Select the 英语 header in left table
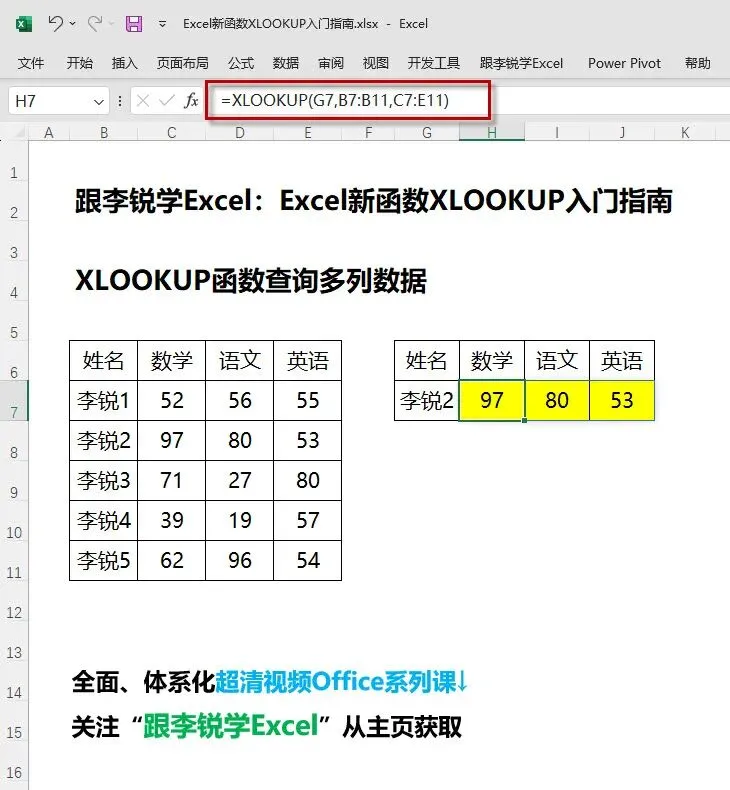Viewport: 730px width, 790px height. [x=307, y=360]
